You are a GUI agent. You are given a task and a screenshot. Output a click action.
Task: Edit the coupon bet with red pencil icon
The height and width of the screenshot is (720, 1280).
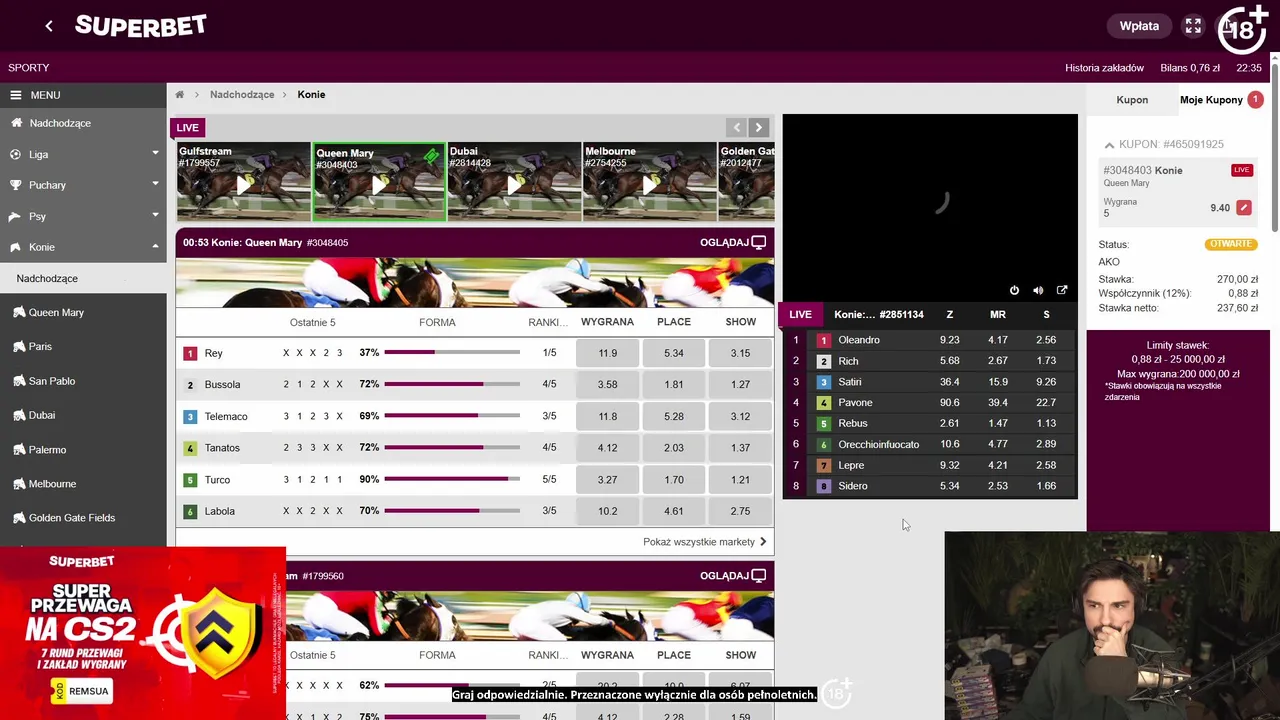tap(1243, 208)
